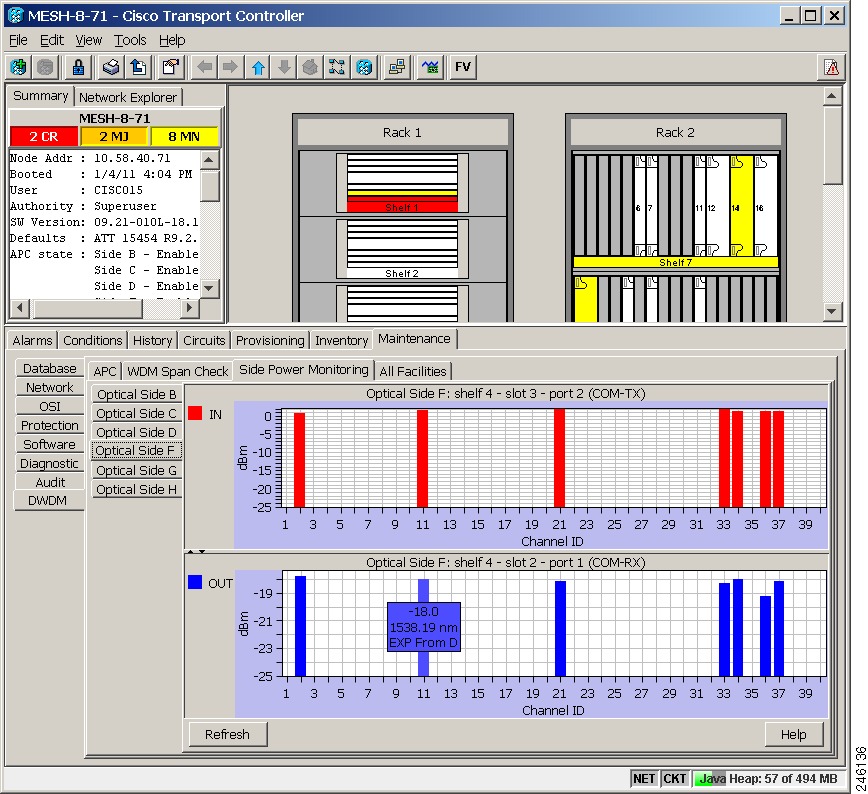This screenshot has height=794, width=868.
Task: Open the Edit menu
Action: tap(51, 40)
